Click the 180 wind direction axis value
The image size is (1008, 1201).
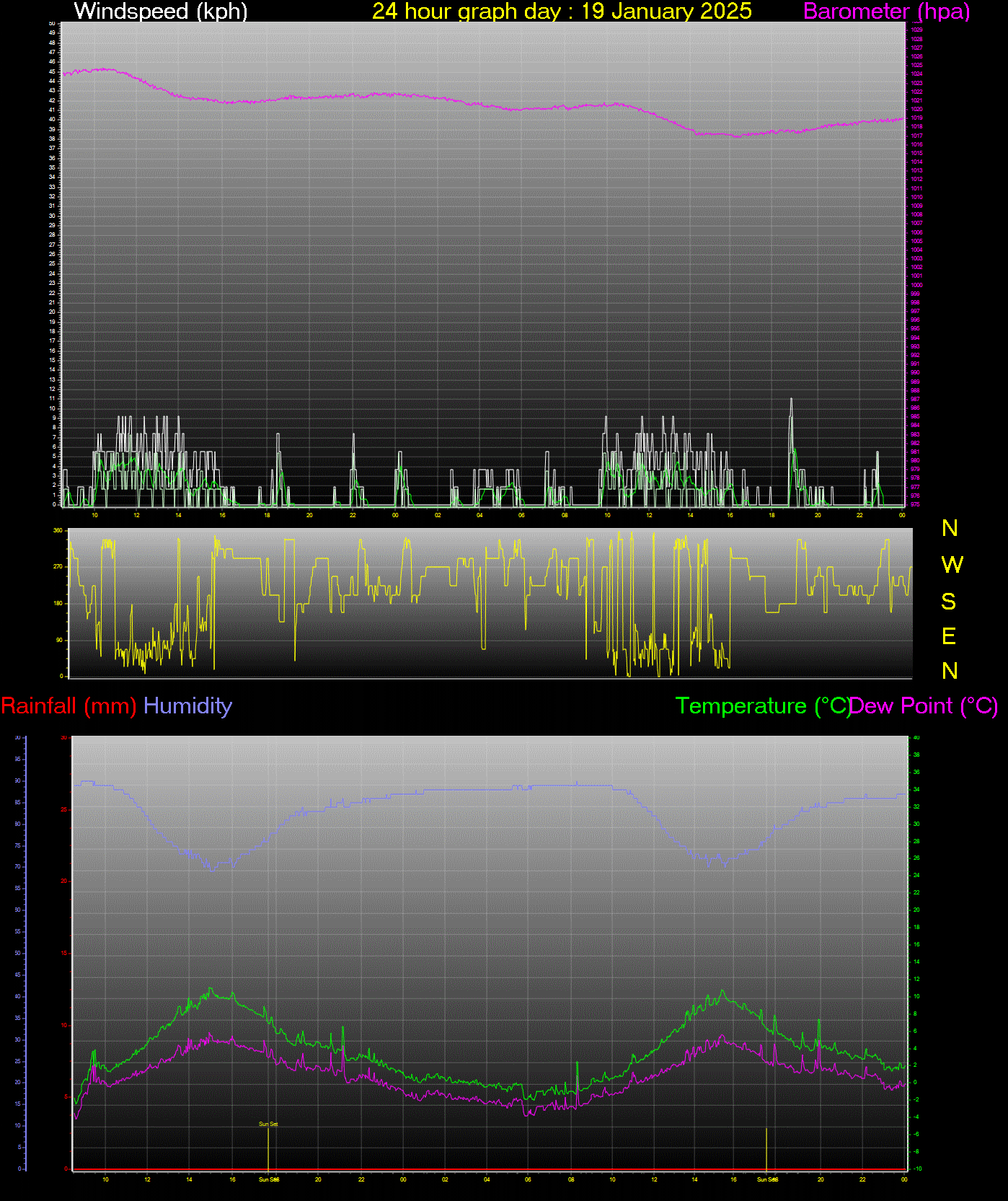[58, 604]
